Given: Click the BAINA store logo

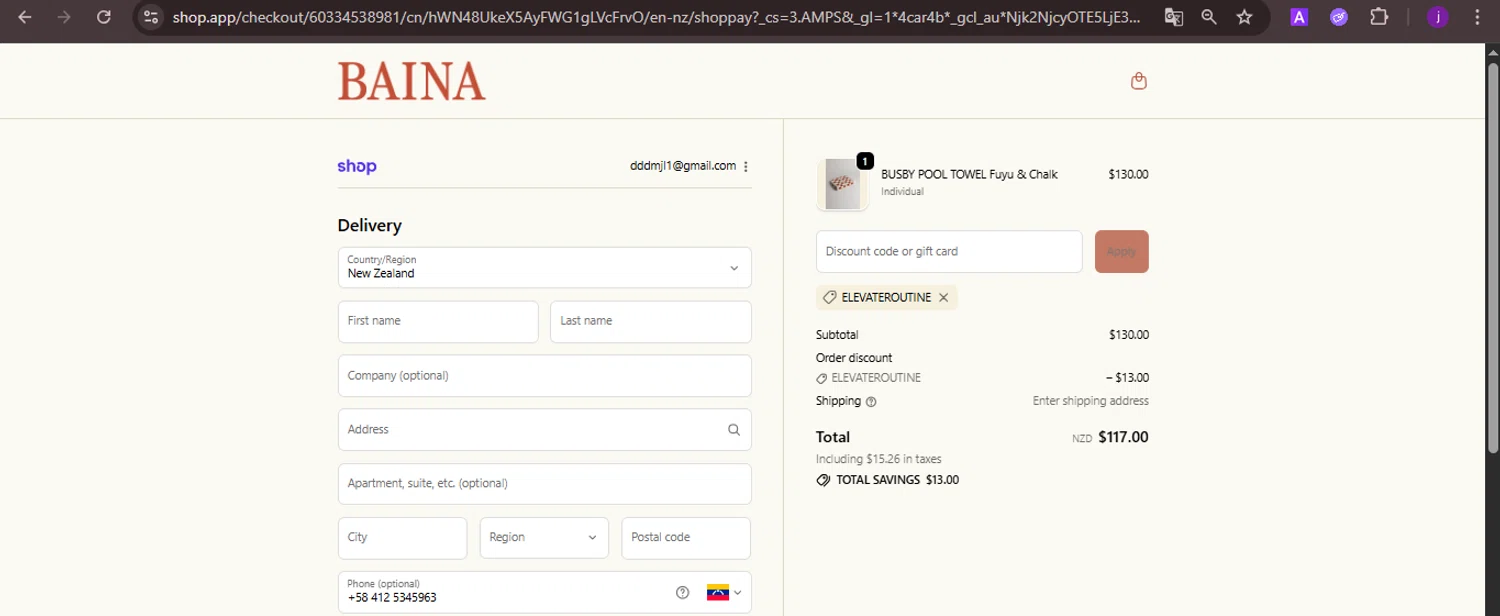Looking at the screenshot, I should click(x=412, y=81).
